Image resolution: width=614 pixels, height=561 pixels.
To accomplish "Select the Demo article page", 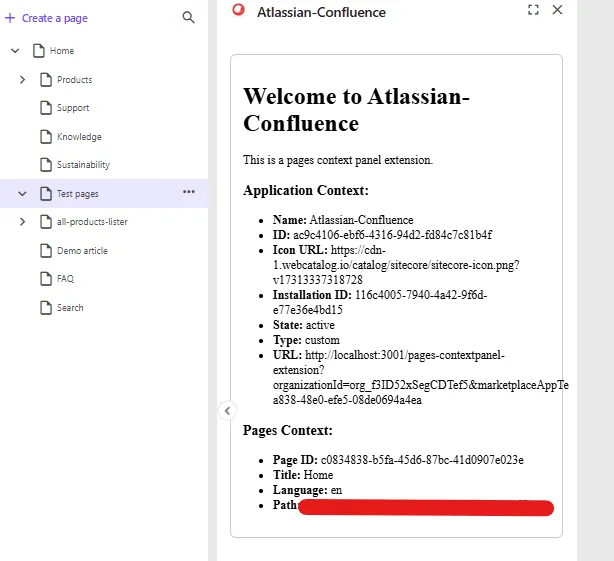I will 82,251.
